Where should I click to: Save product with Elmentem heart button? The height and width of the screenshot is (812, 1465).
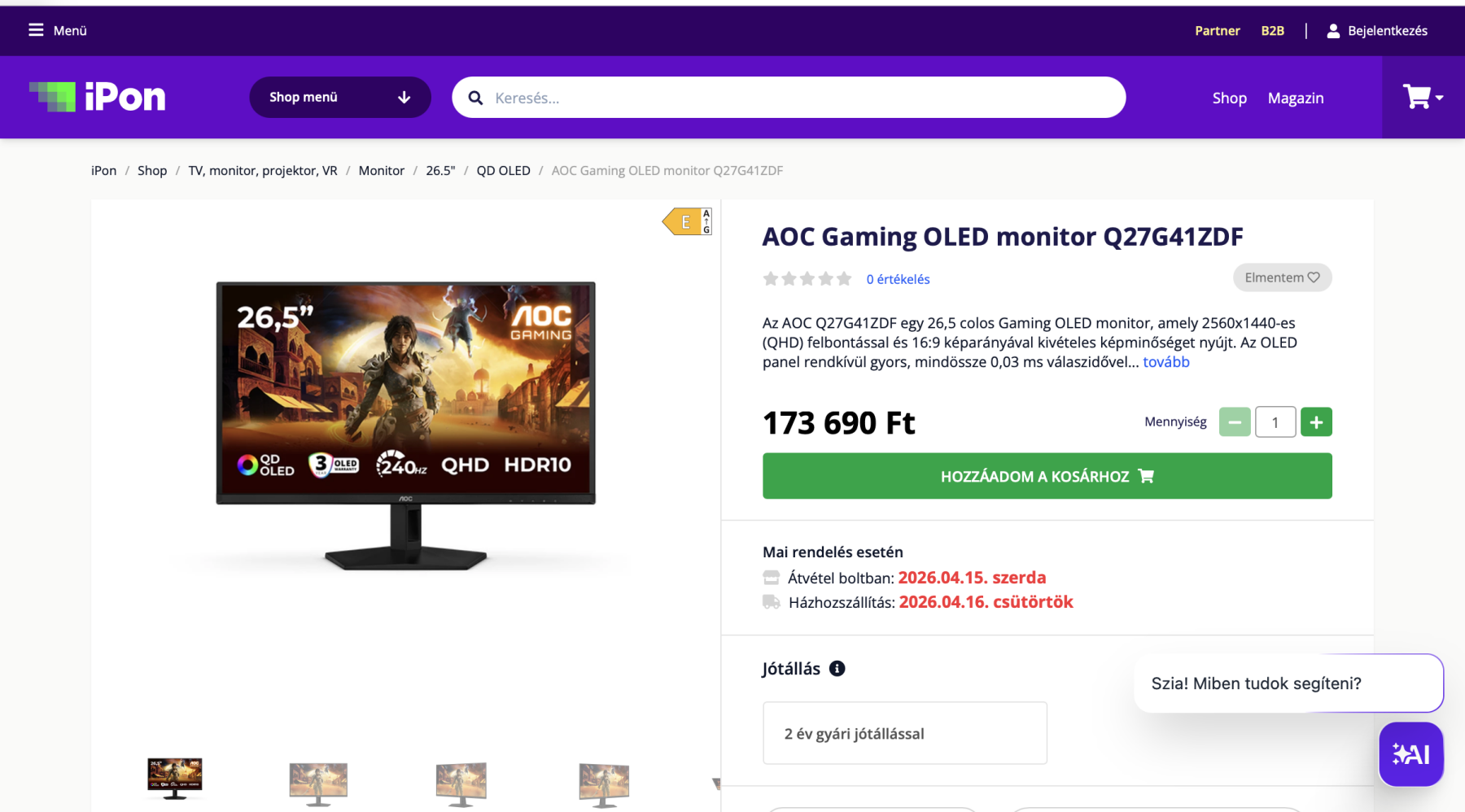pyautogui.click(x=1282, y=277)
